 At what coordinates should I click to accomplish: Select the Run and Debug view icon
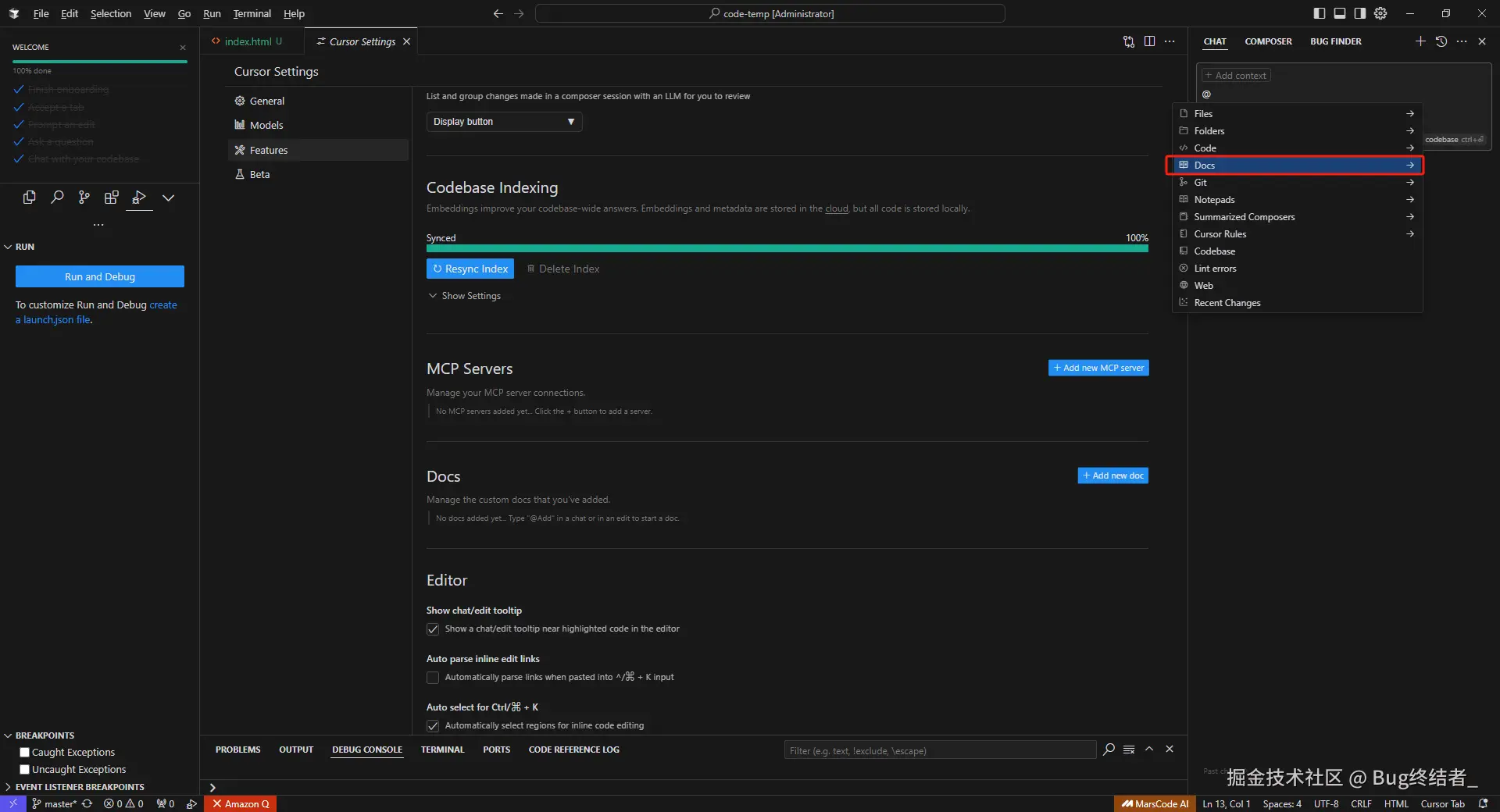(139, 198)
